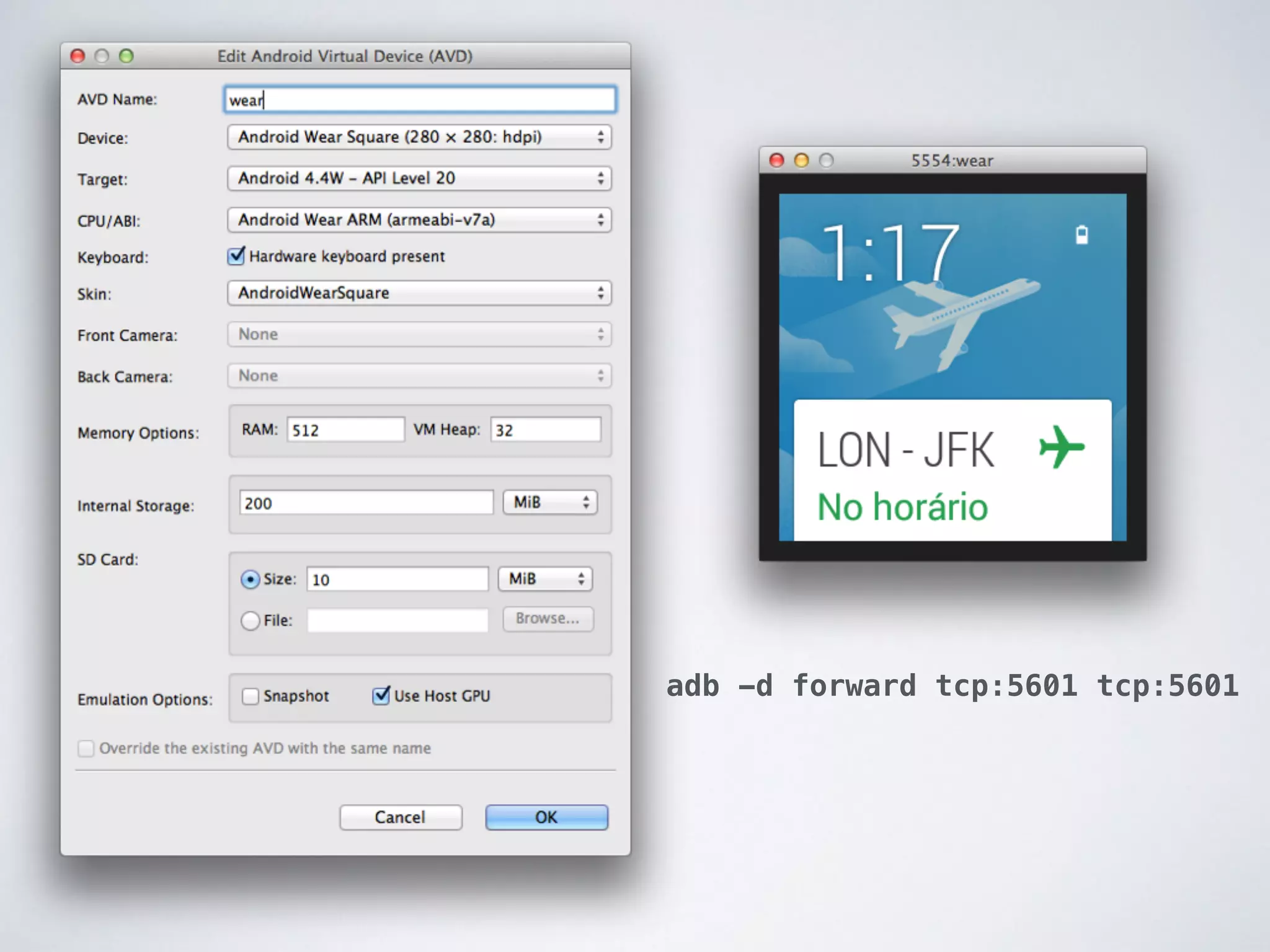The image size is (1270, 952).
Task: Click the green airplane icon on flight card
Action: 1061,446
